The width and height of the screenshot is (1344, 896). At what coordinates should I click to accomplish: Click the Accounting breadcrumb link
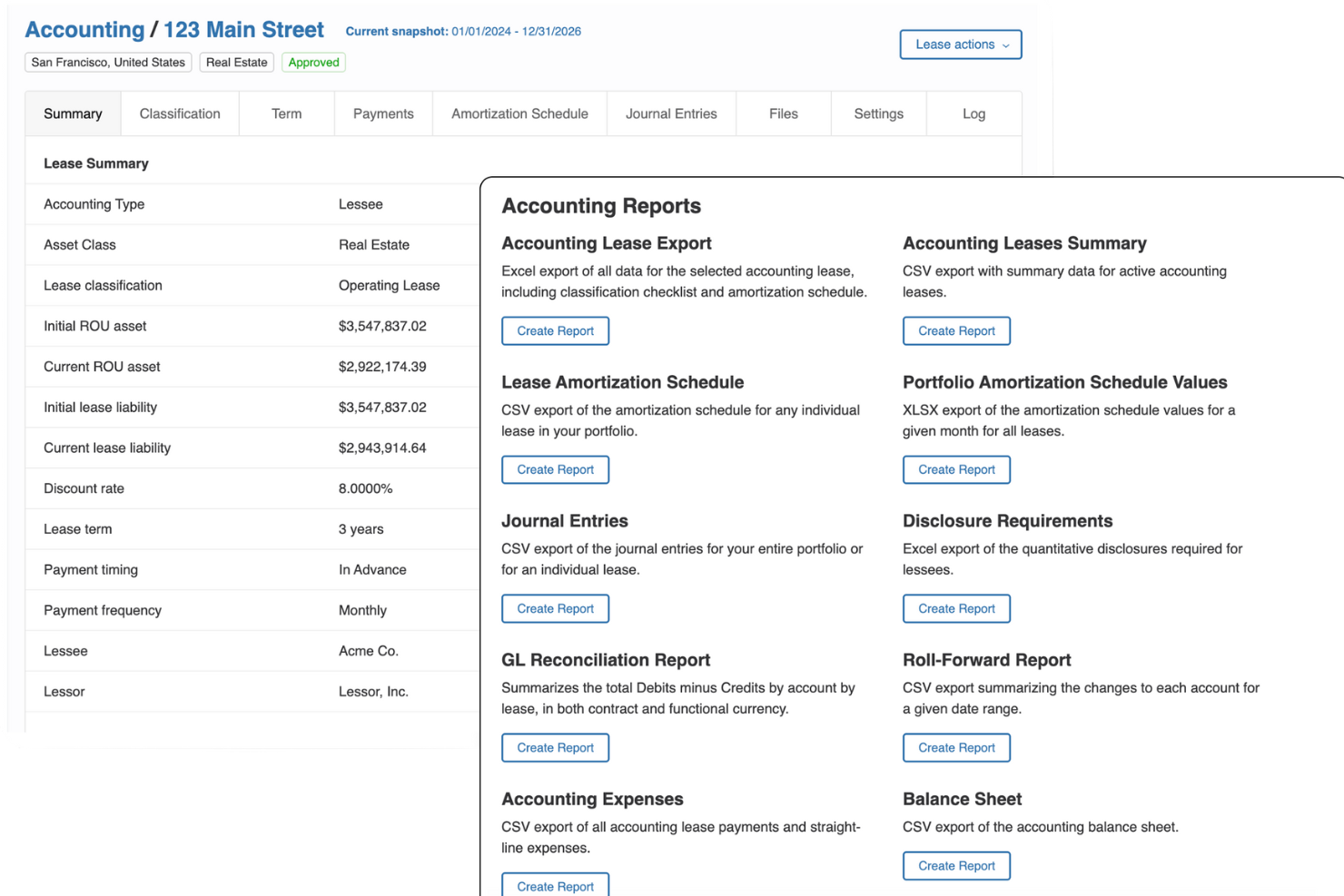[84, 30]
